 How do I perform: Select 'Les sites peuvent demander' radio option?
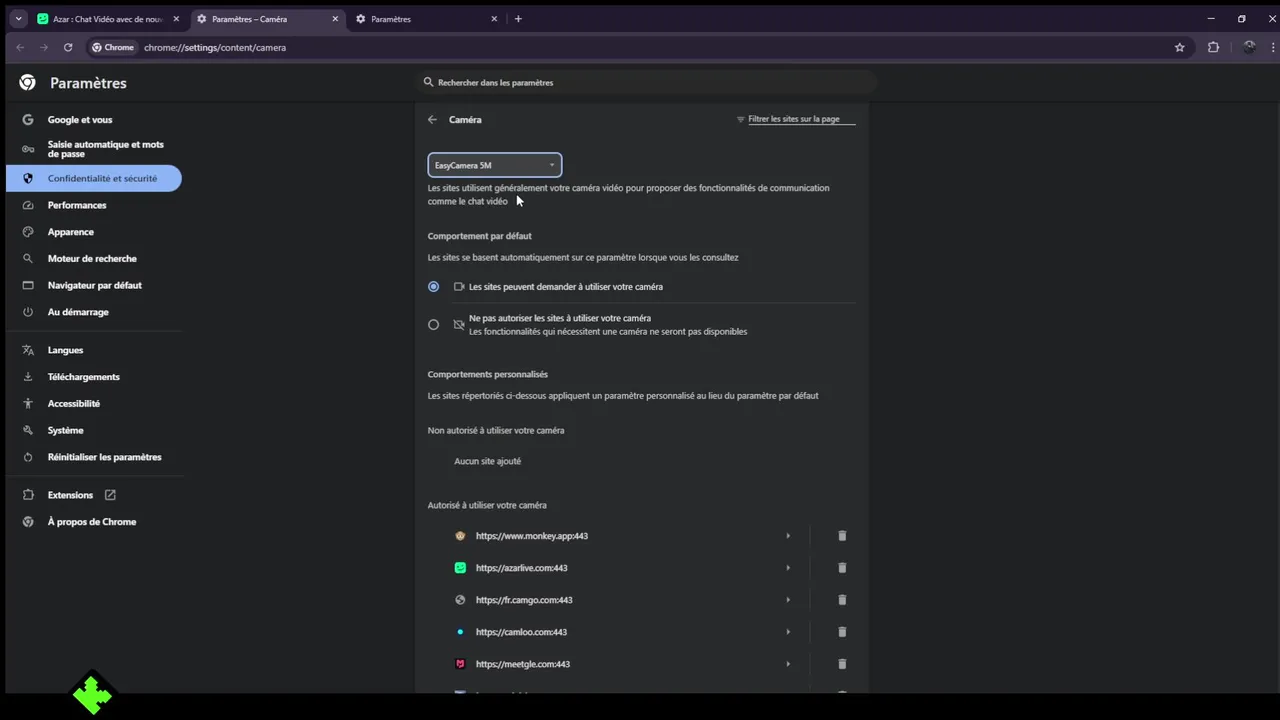(433, 287)
